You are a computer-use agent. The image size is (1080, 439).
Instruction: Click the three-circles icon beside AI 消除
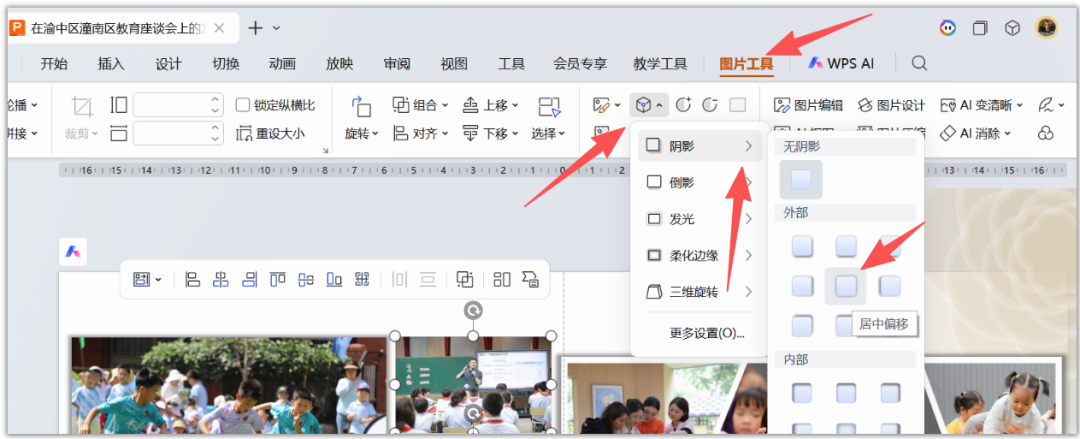[x=1046, y=133]
